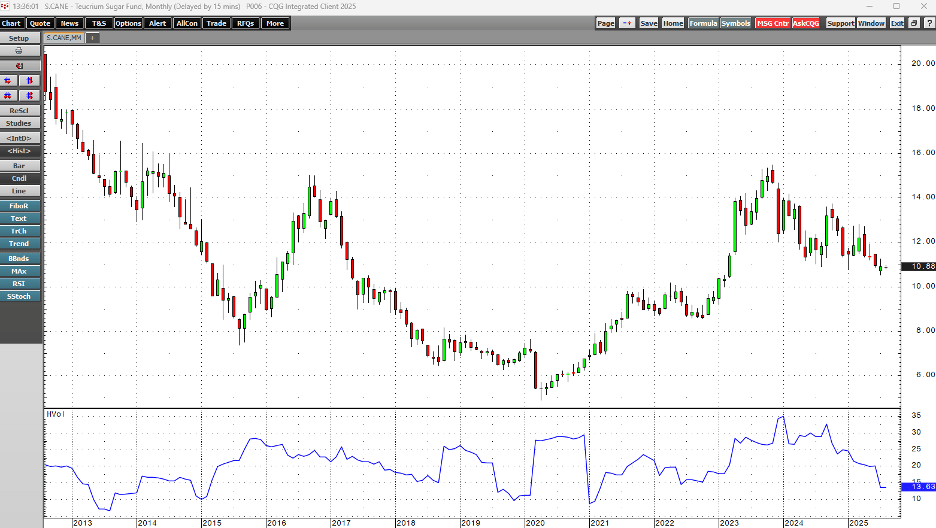Image resolution: width=936 pixels, height=528 pixels.
Task: Open the Setup menu
Action: [19, 38]
